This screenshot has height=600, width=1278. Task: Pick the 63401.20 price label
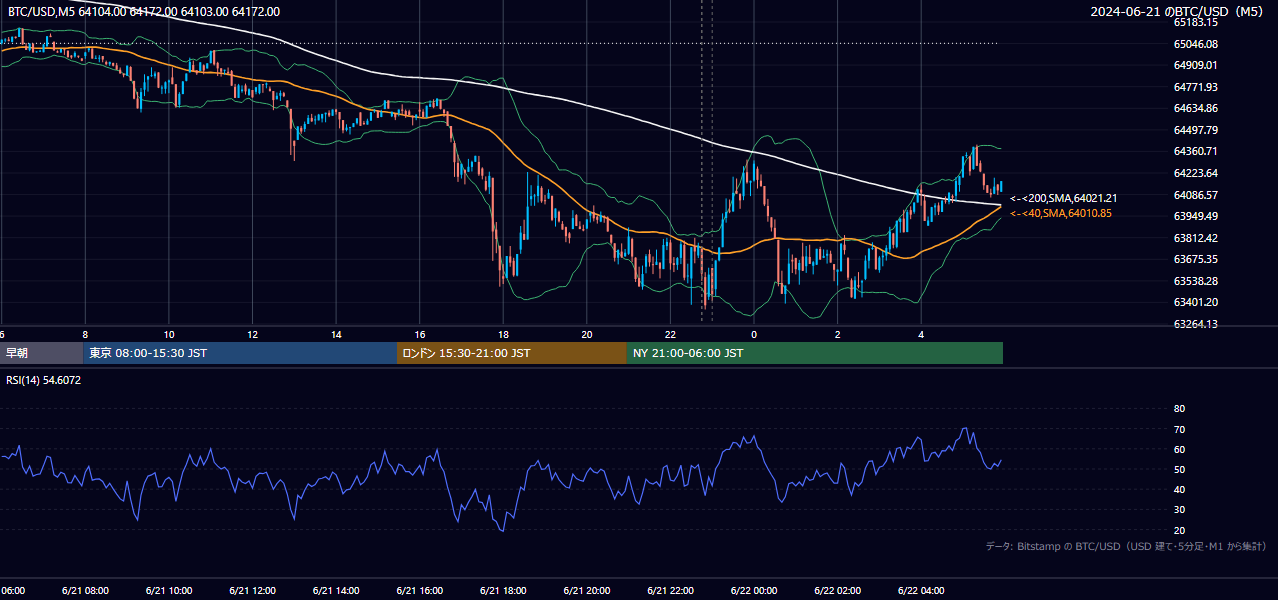coord(1195,302)
